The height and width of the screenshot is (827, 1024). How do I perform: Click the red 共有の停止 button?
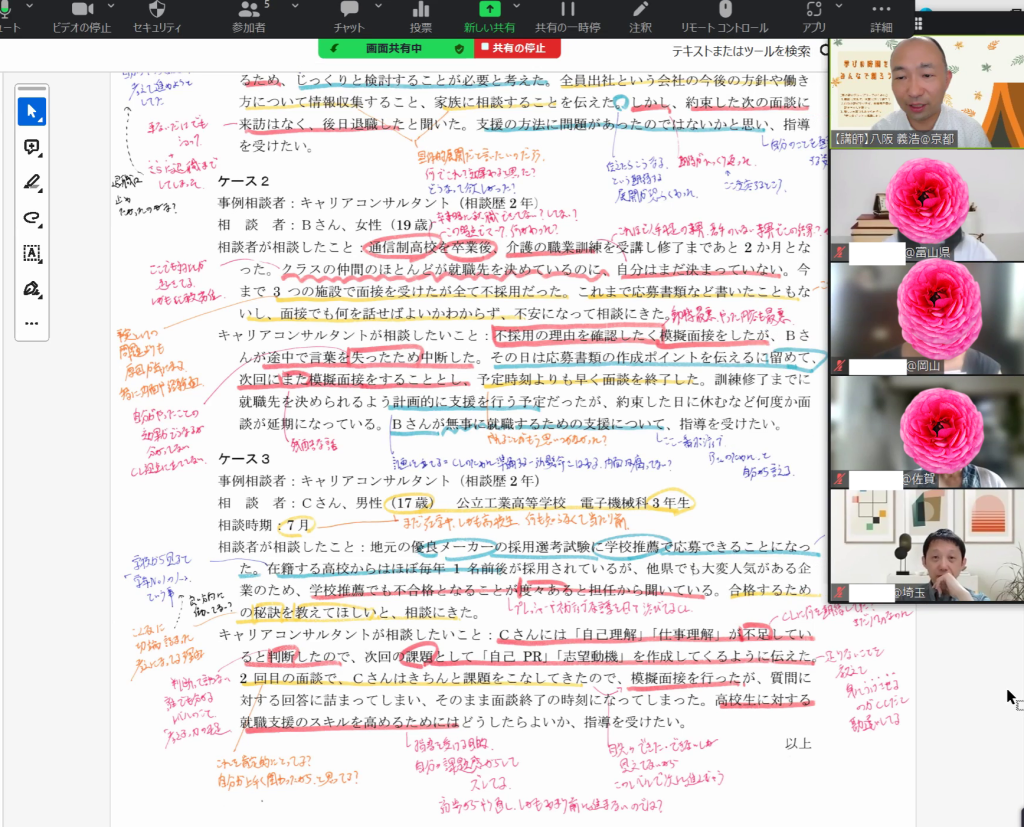tap(517, 48)
